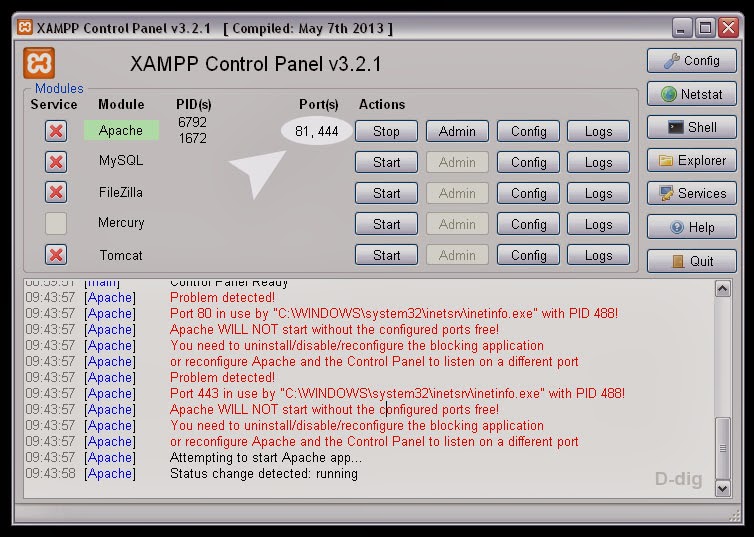Click the Tomcat Admin button
Image resolution: width=754 pixels, height=537 pixels.
tap(457, 255)
